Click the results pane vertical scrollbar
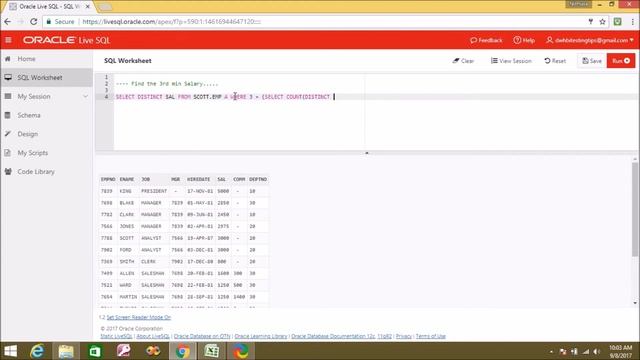The height and width of the screenshot is (360, 640). point(635,209)
